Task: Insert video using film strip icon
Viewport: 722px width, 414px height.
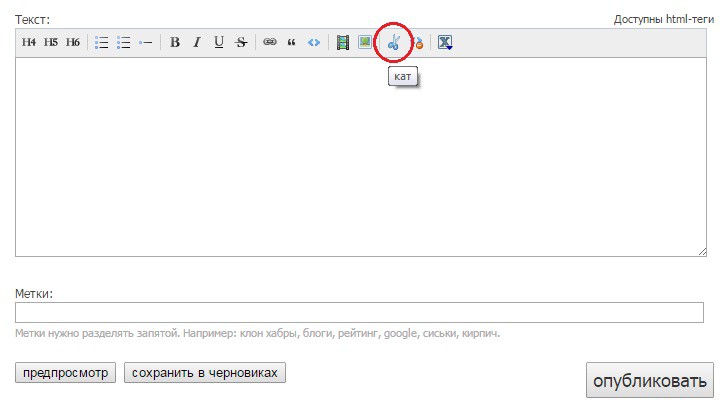Action: (x=343, y=43)
